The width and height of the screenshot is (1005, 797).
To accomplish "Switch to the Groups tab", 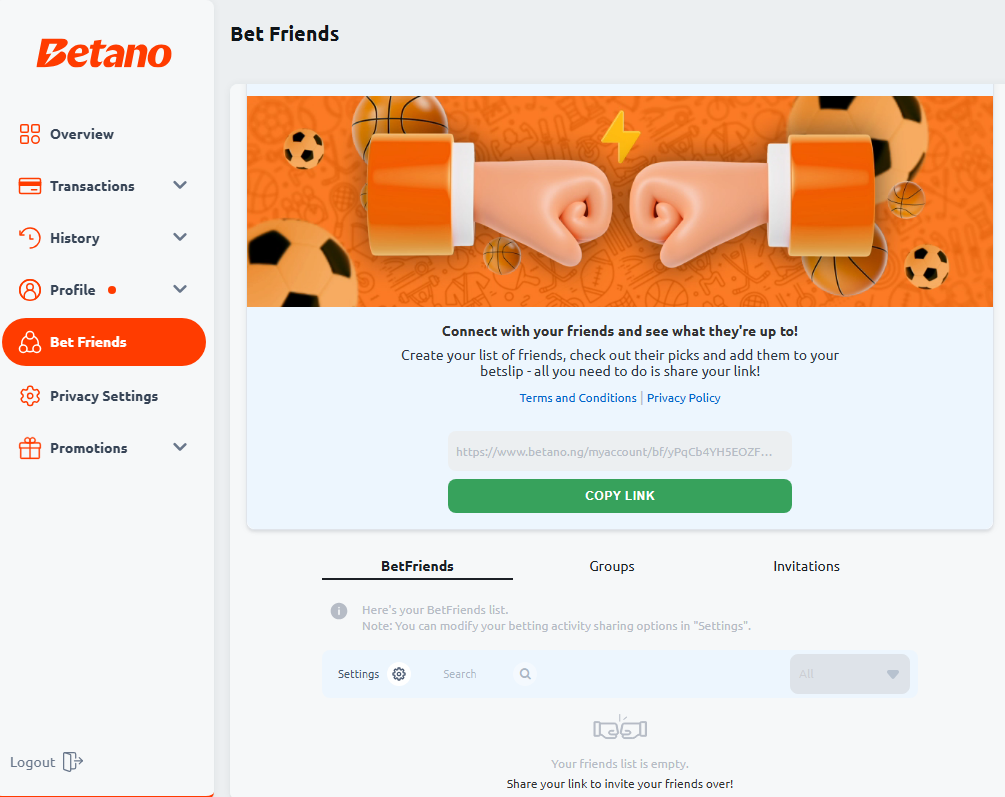I will click(611, 566).
